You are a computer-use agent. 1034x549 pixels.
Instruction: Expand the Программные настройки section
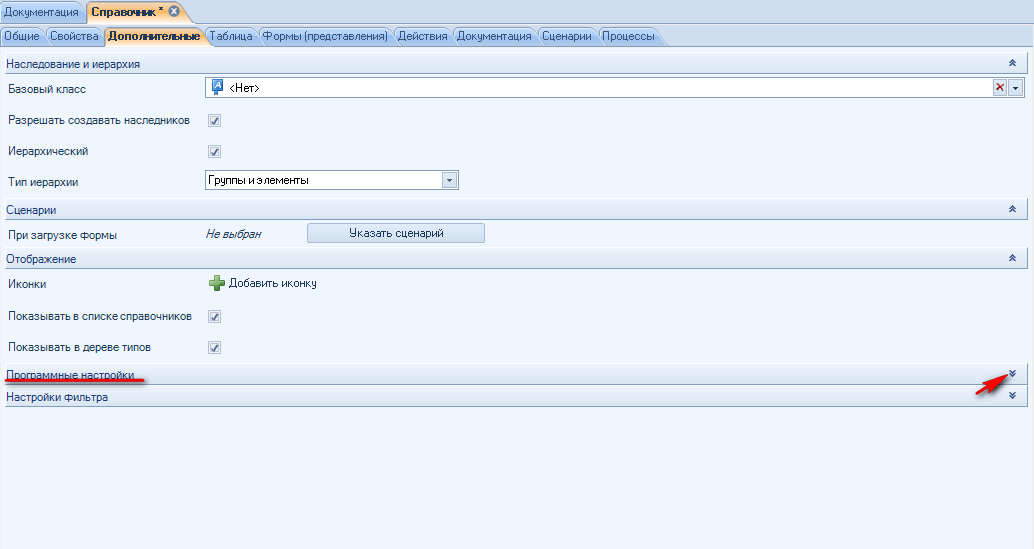click(x=1012, y=374)
